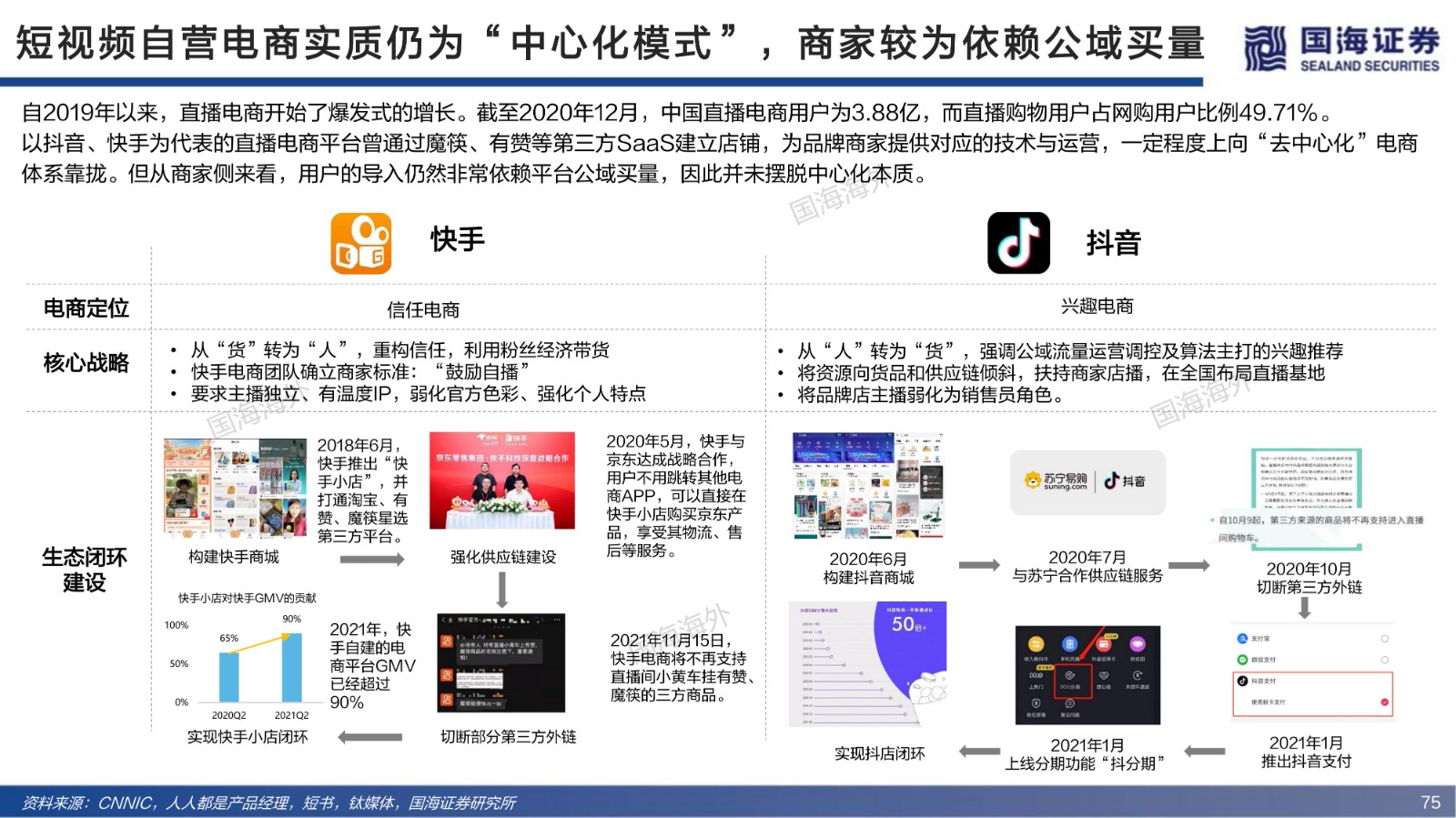
Task: Select the 微信支付 radio button
Action: click(1384, 660)
